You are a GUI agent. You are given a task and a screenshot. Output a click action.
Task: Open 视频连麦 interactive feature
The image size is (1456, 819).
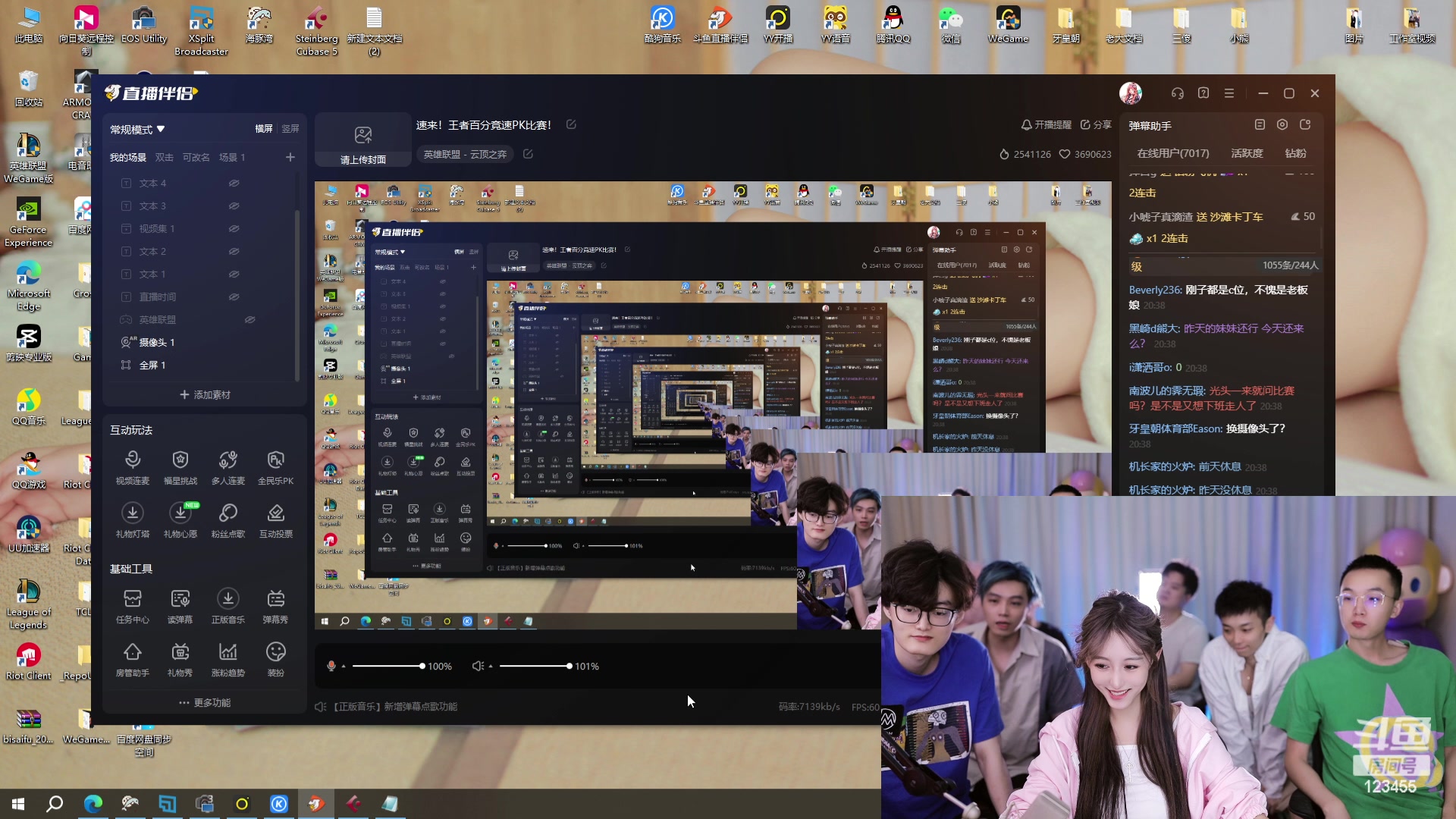coord(133,467)
